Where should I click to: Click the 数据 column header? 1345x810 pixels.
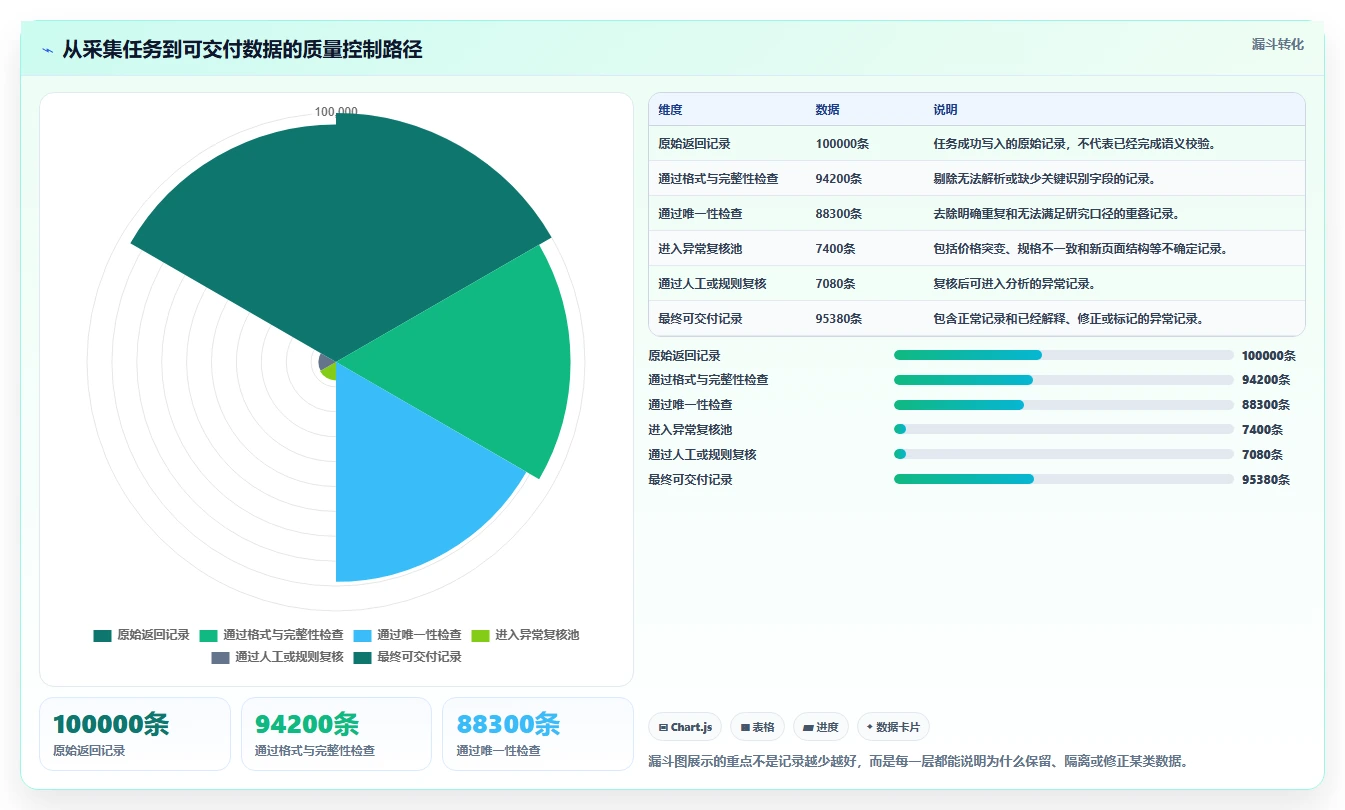pos(827,110)
